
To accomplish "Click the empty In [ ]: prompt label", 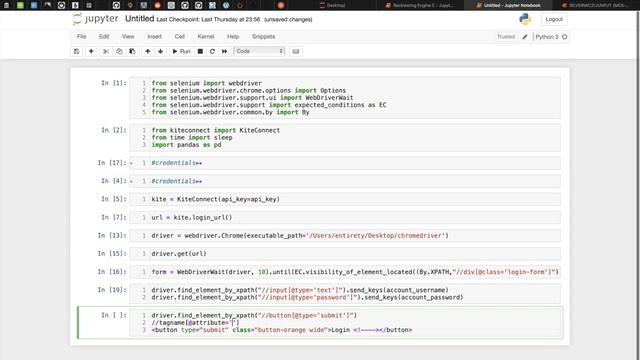I will pos(114,315).
